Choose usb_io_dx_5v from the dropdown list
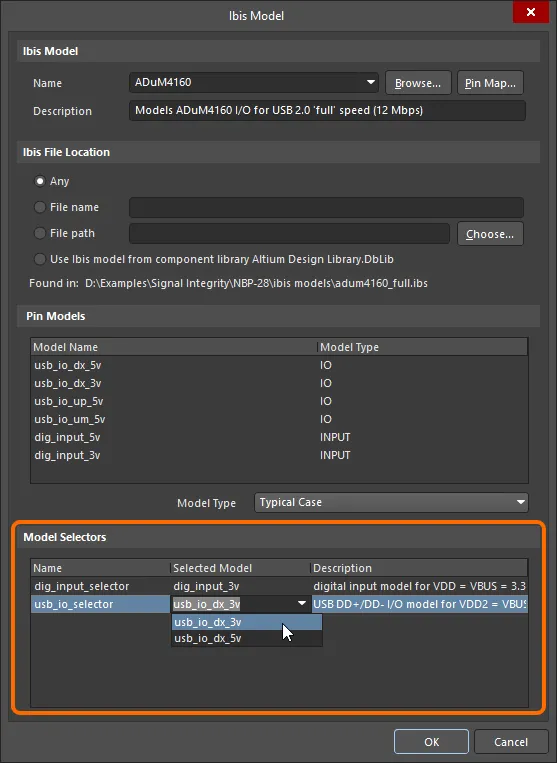 point(247,638)
